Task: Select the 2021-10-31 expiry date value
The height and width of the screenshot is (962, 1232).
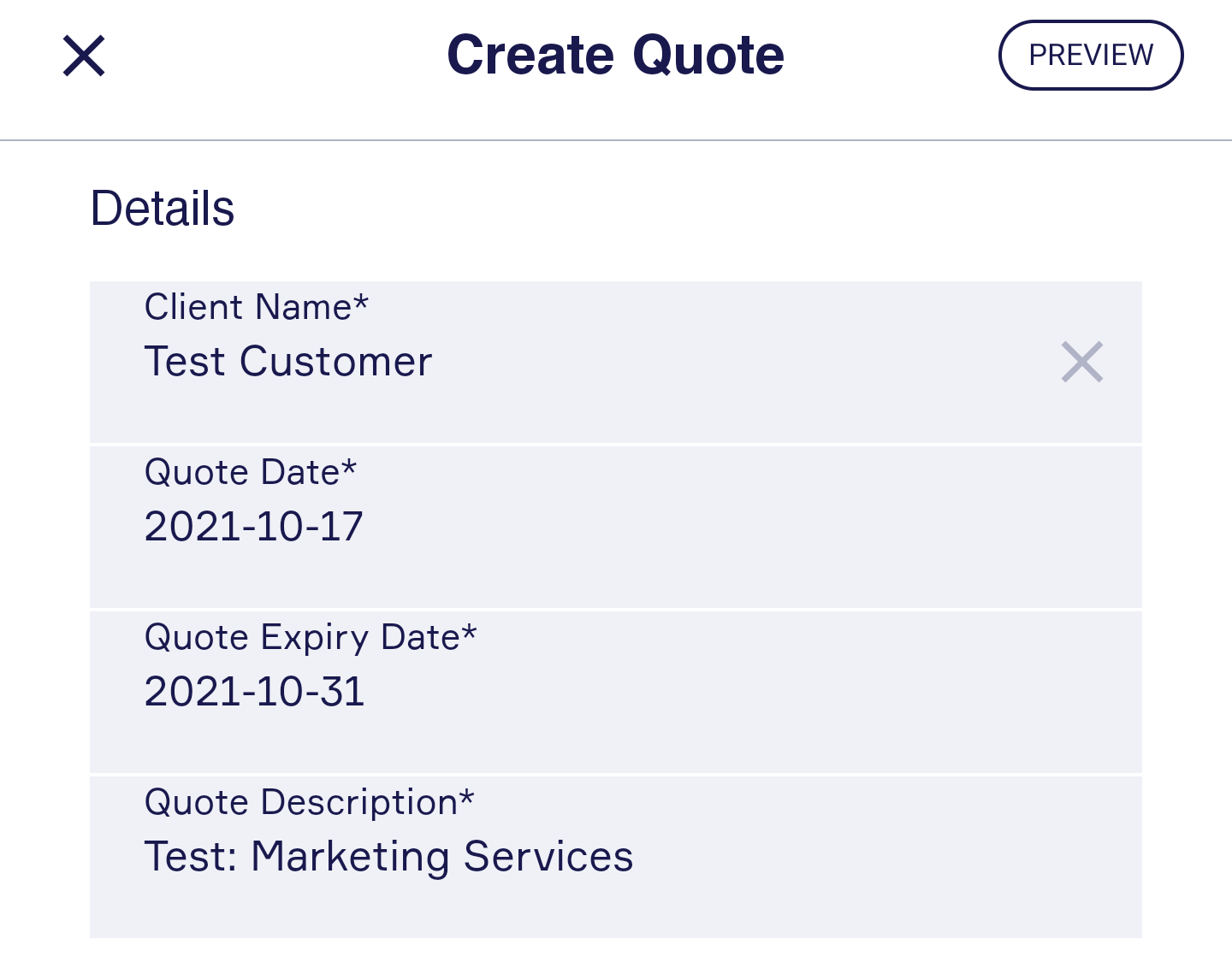Action: click(255, 692)
